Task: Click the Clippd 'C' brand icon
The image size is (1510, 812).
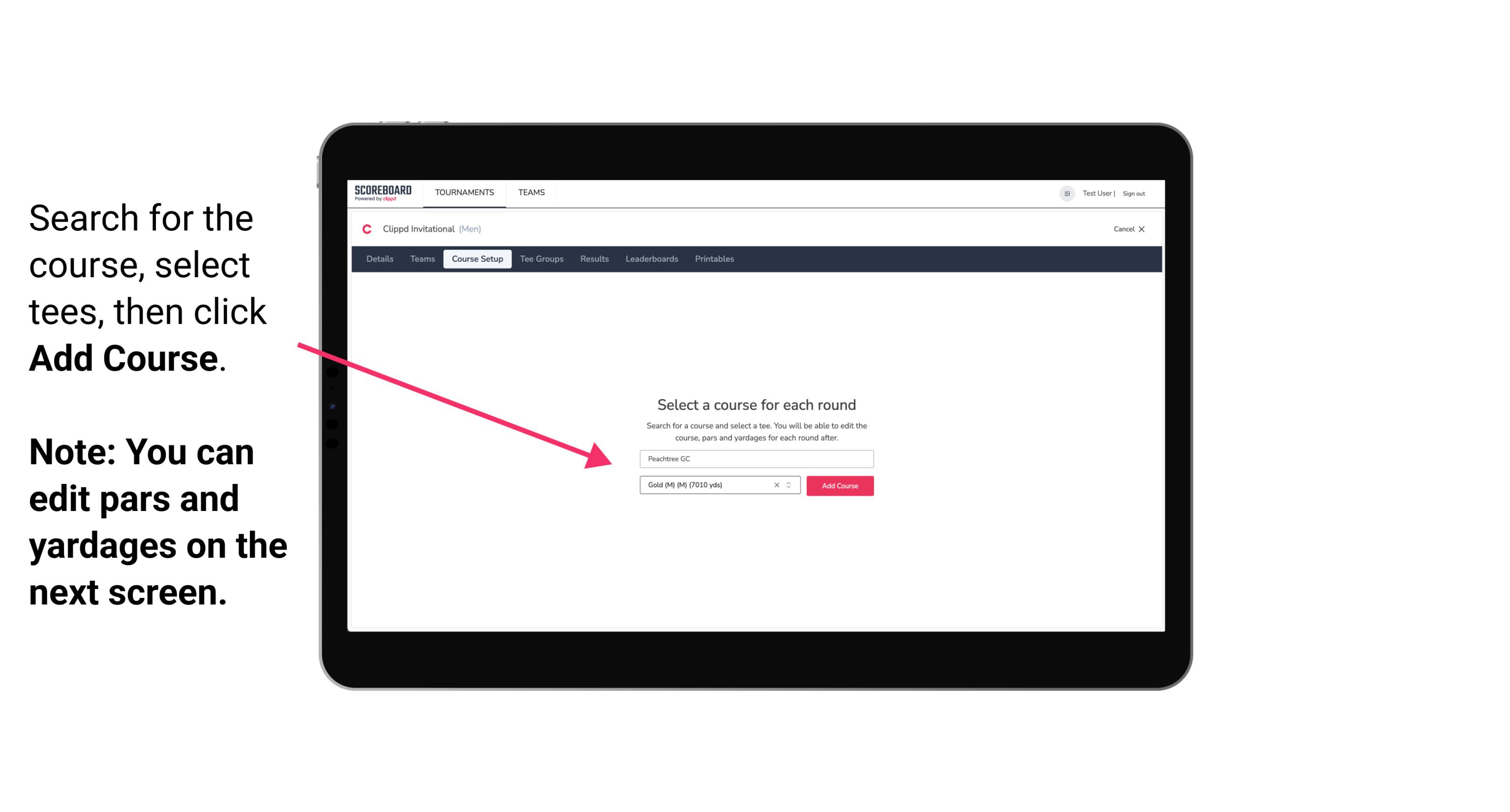Action: pyautogui.click(x=362, y=229)
